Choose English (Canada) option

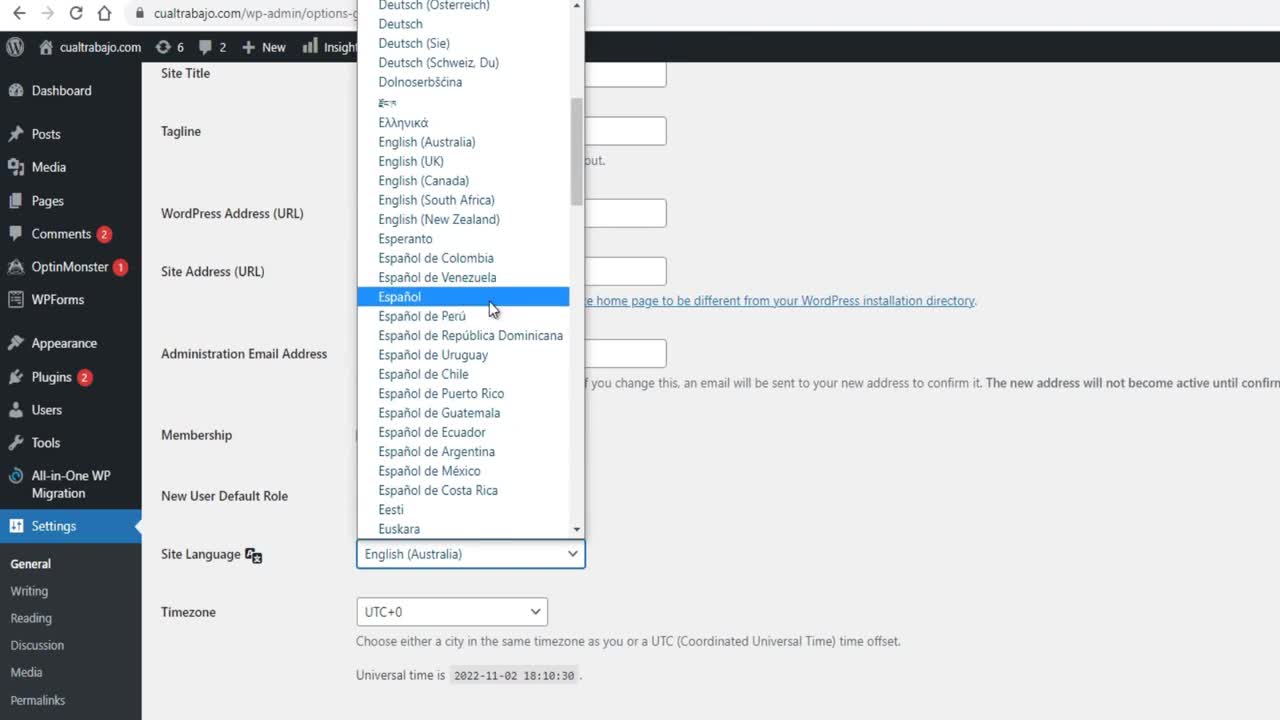point(463,181)
